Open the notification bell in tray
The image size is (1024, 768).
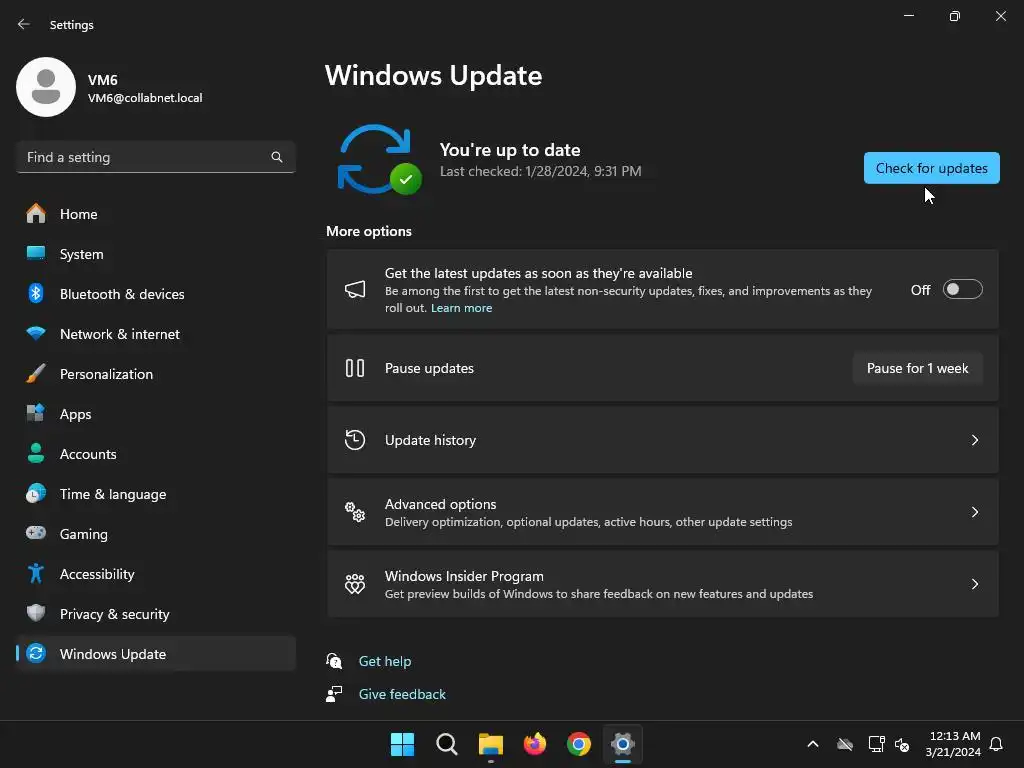pos(997,744)
